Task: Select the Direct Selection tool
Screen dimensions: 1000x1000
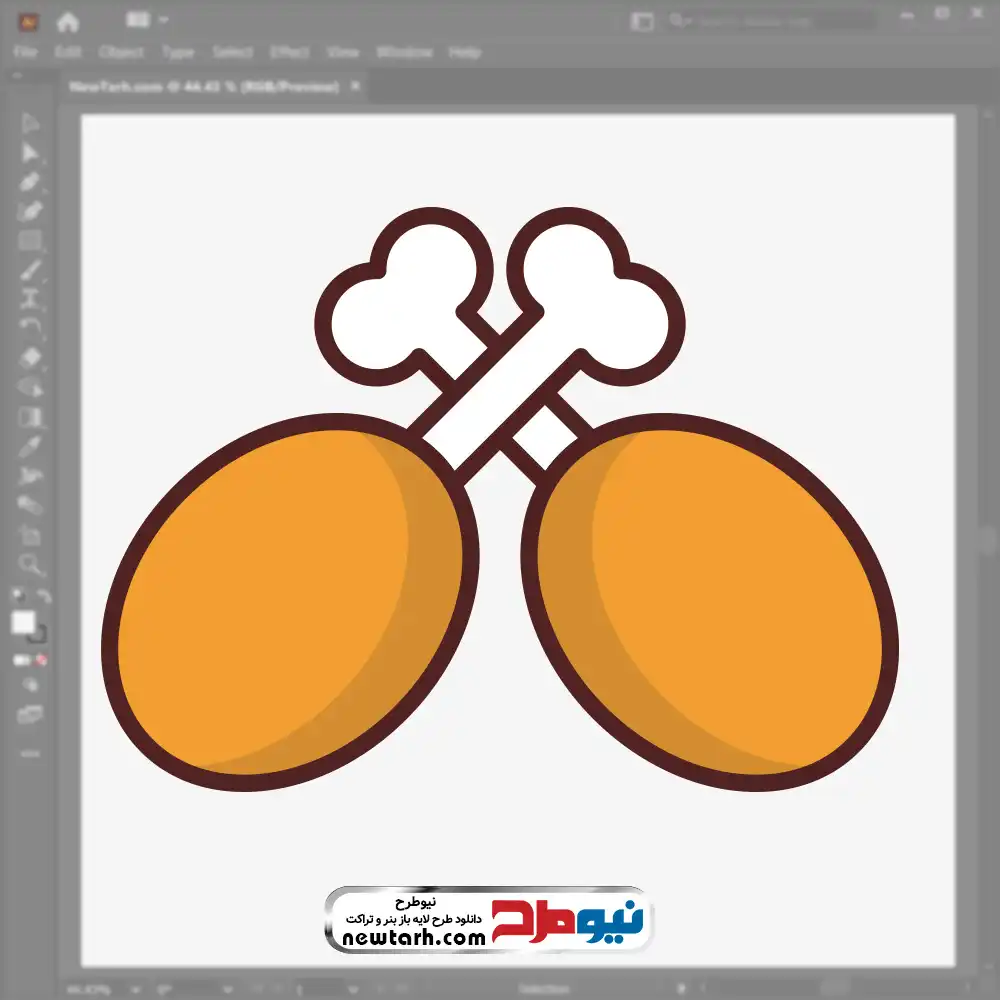Action: tap(31, 153)
